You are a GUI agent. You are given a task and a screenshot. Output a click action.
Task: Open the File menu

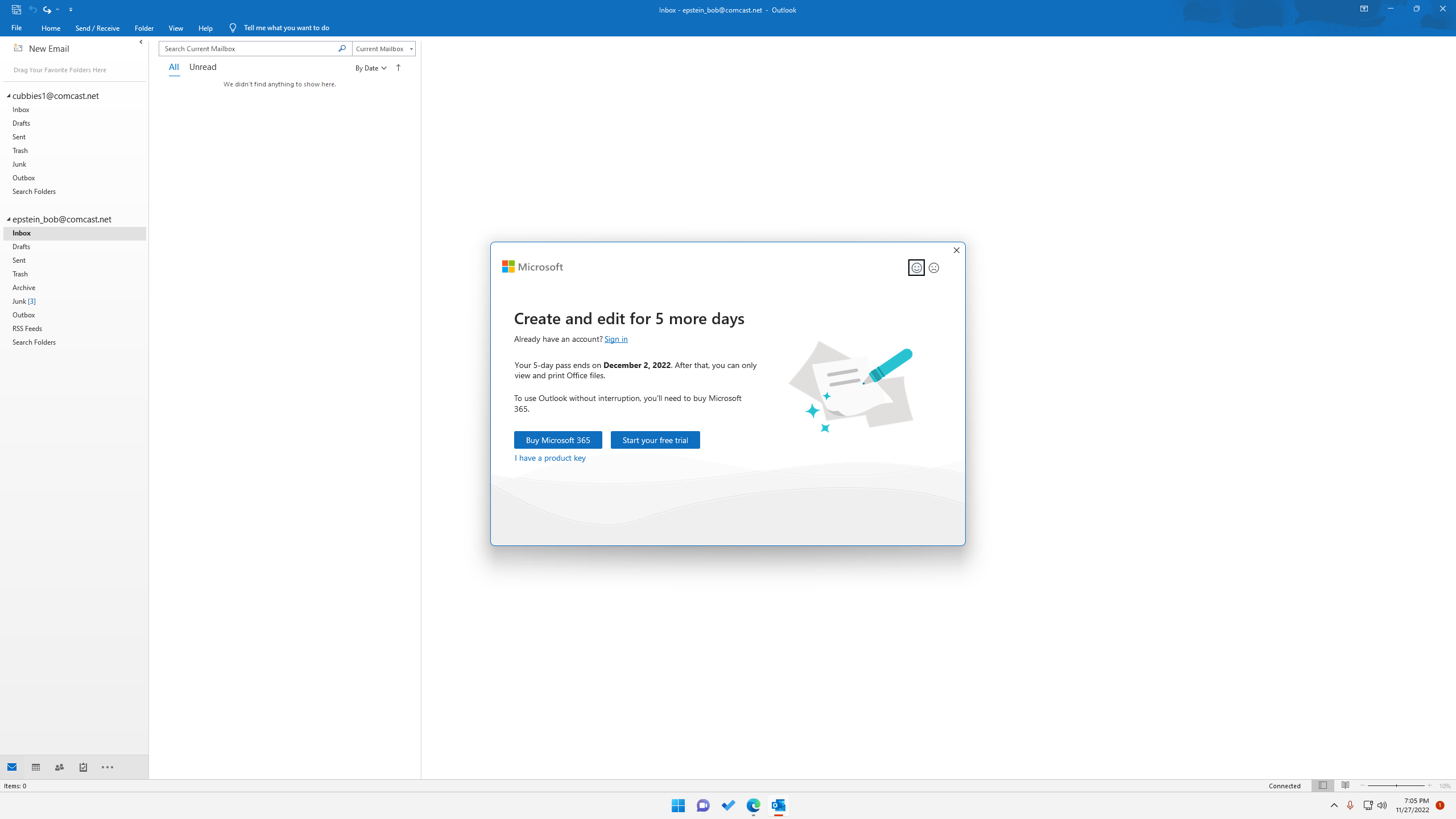point(16,28)
